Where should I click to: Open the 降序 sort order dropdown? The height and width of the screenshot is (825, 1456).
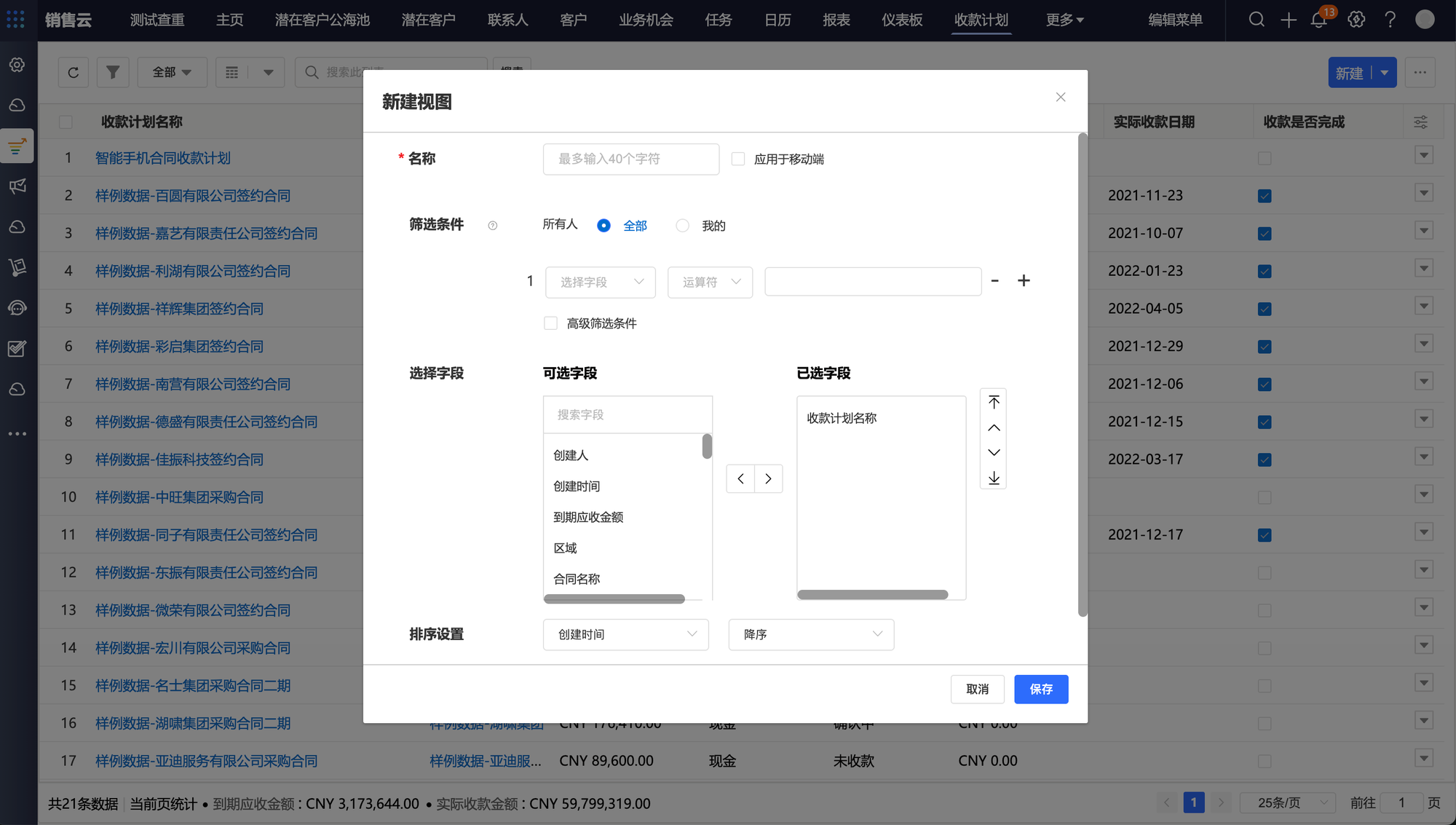[x=811, y=635]
